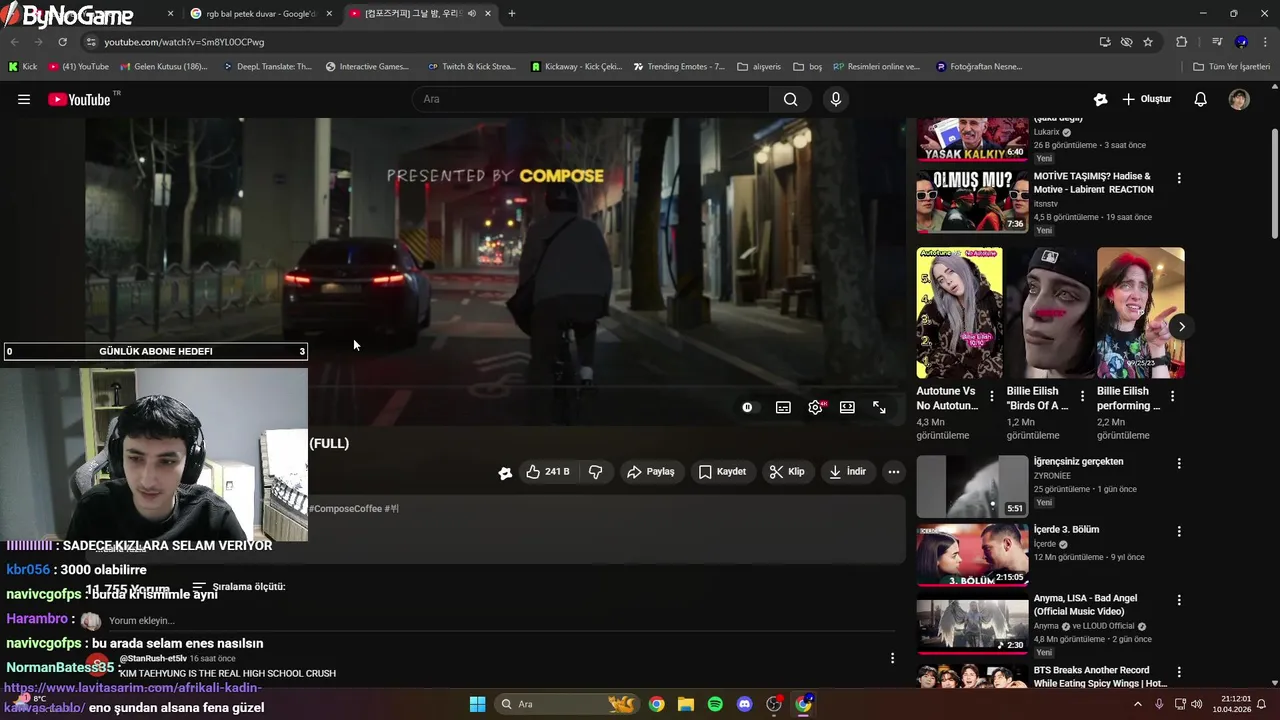
Task: Open OBS Studio from the taskbar
Action: coord(773,704)
